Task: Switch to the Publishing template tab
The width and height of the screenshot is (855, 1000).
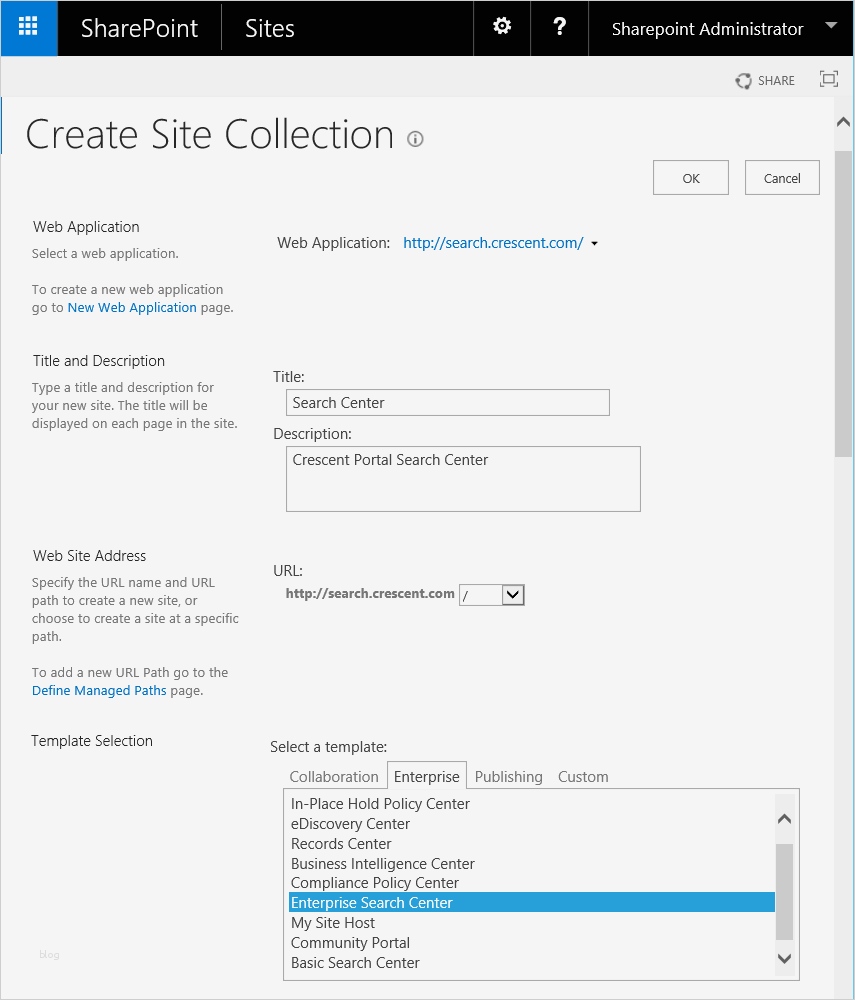Action: coord(508,777)
